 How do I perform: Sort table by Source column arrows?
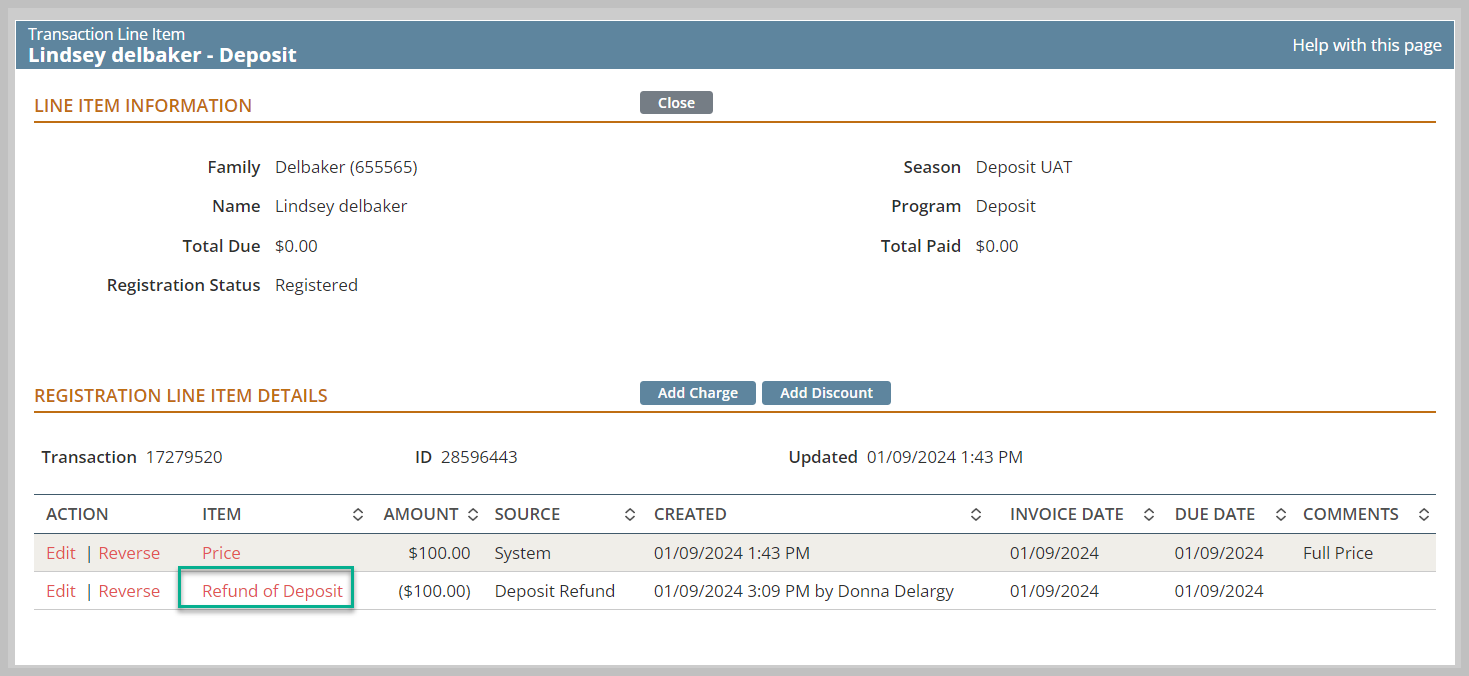pyautogui.click(x=630, y=515)
